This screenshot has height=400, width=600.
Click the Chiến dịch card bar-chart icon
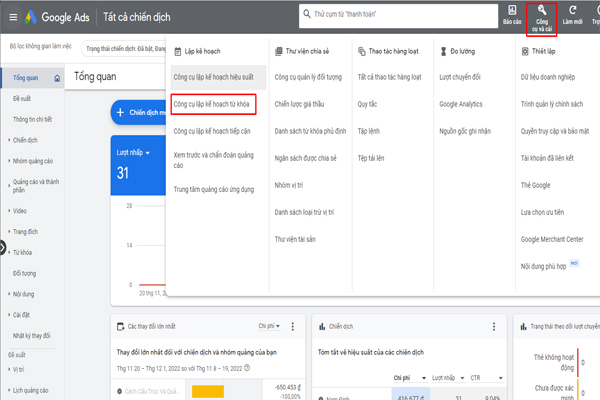pyautogui.click(x=322, y=327)
